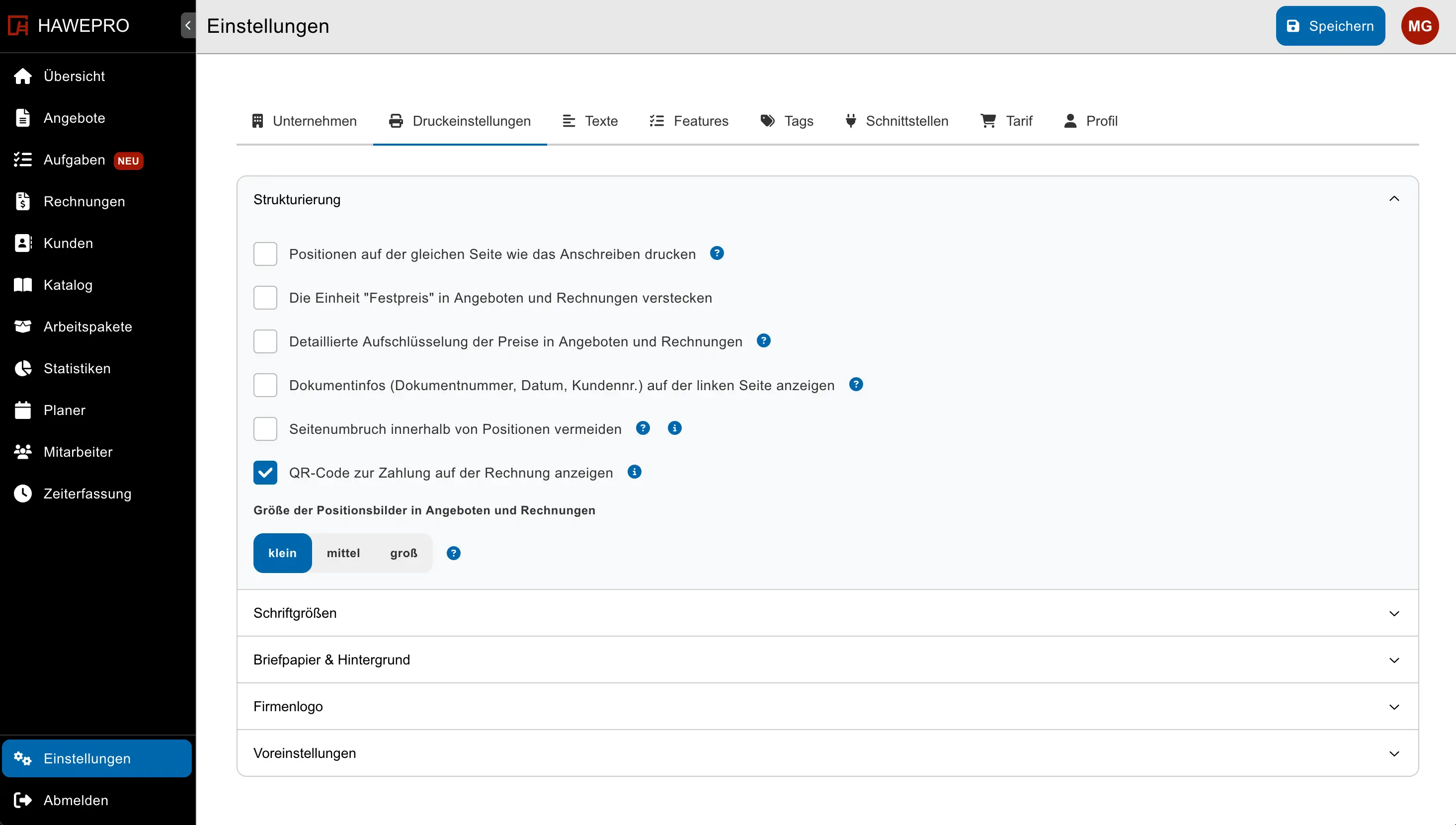
Task: Click the Katalog book icon
Action: pos(23,284)
